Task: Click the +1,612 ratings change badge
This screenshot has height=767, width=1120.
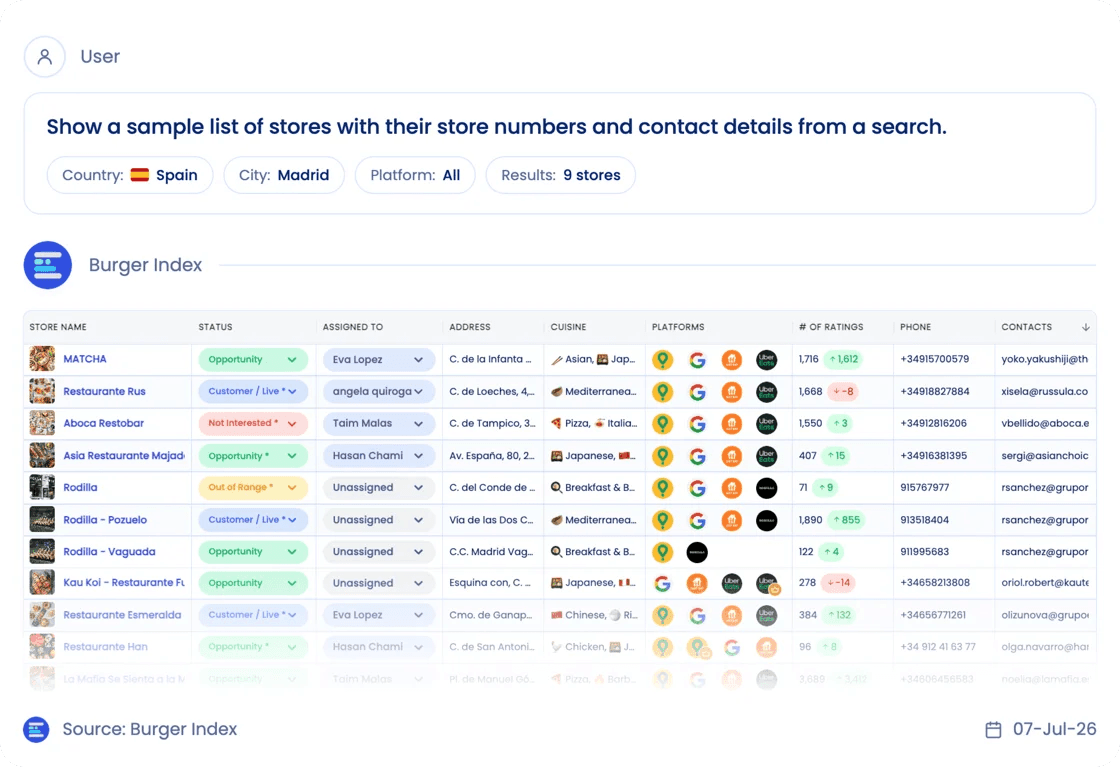Action: 844,359
